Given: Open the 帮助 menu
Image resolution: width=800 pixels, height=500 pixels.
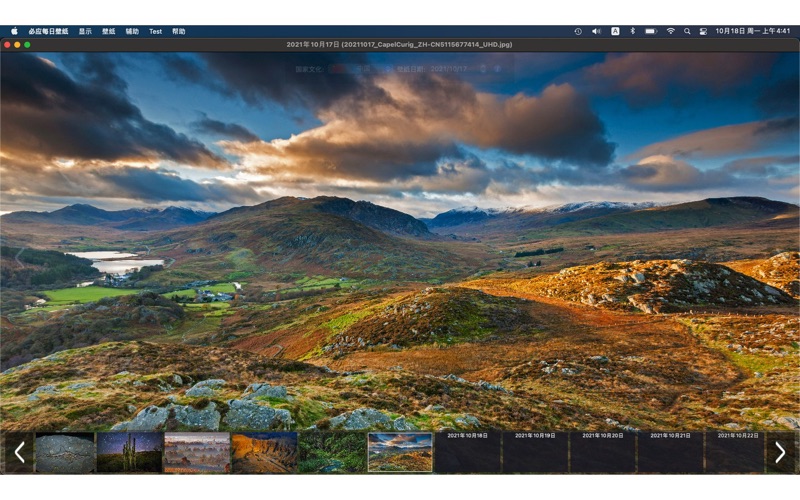Looking at the screenshot, I should click(x=178, y=31).
